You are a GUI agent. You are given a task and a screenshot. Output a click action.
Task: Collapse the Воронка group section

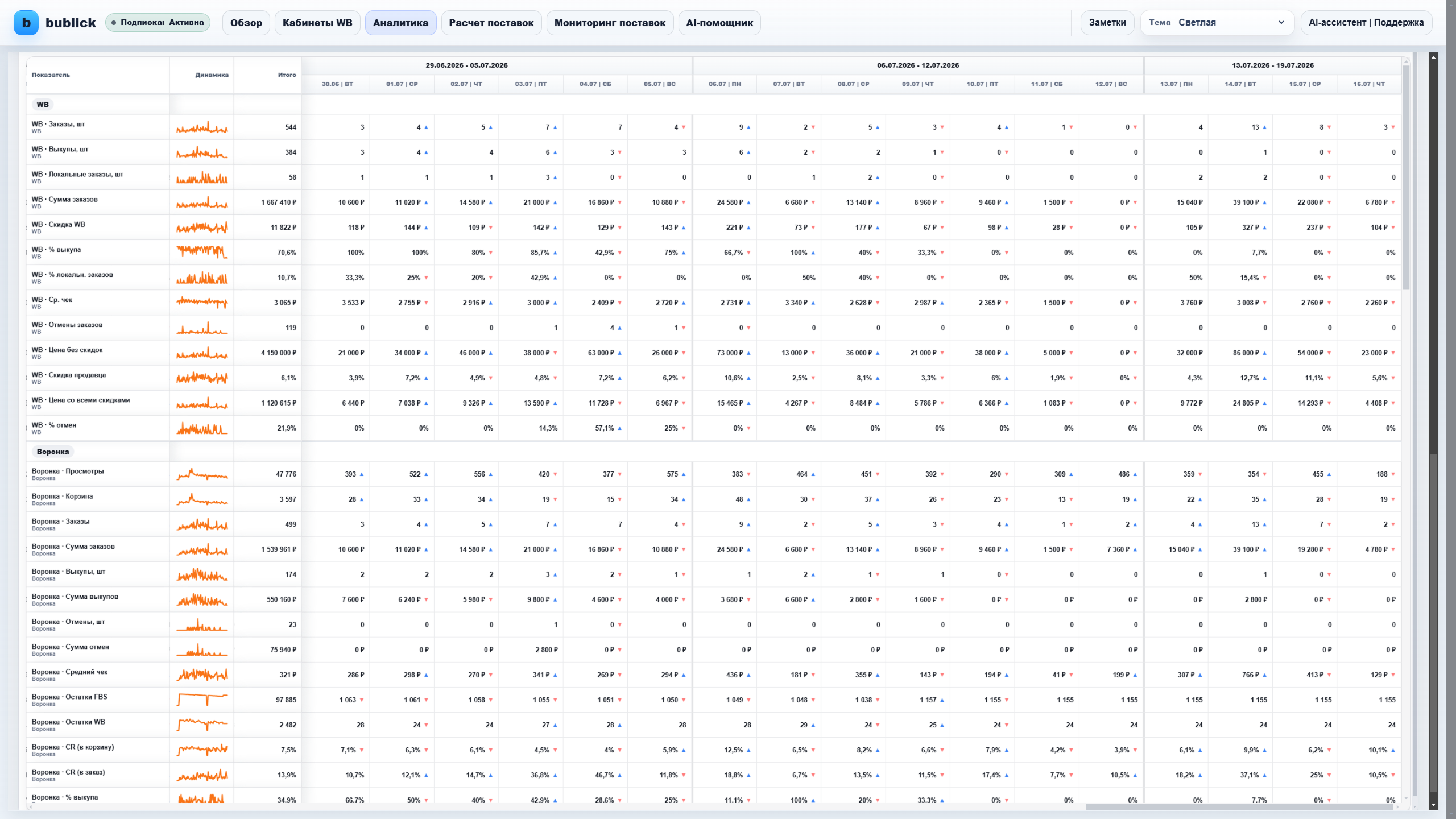pos(53,452)
